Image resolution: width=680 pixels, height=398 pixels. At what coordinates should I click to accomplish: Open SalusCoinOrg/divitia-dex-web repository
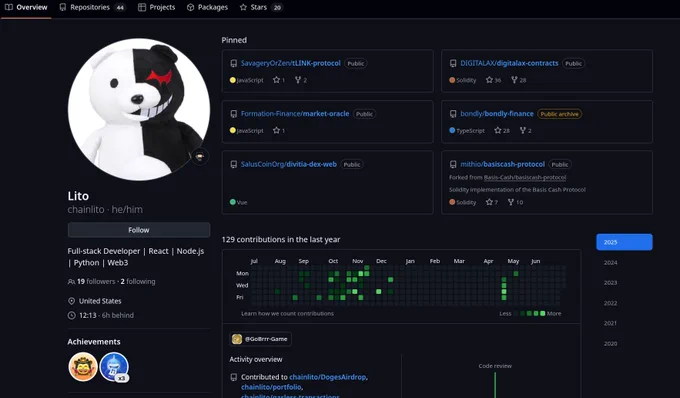pyautogui.click(x=289, y=164)
